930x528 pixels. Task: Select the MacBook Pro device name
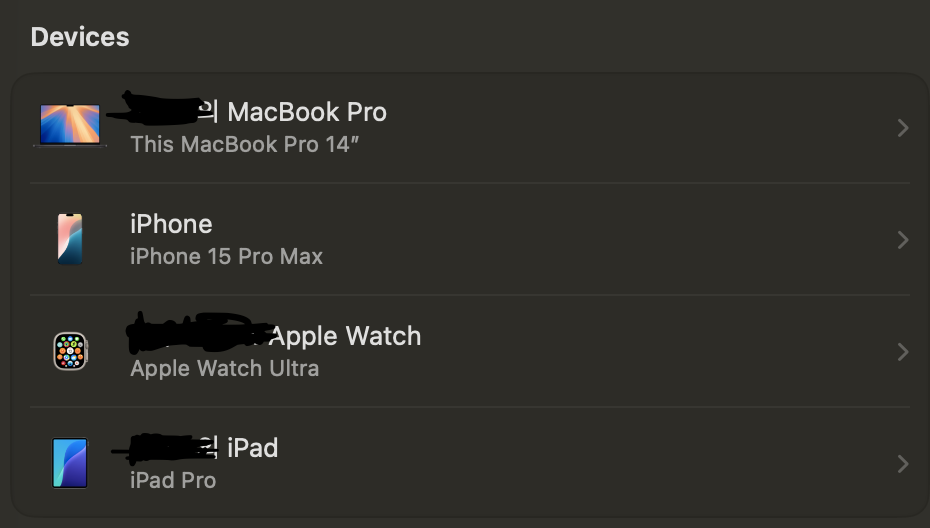click(x=307, y=112)
